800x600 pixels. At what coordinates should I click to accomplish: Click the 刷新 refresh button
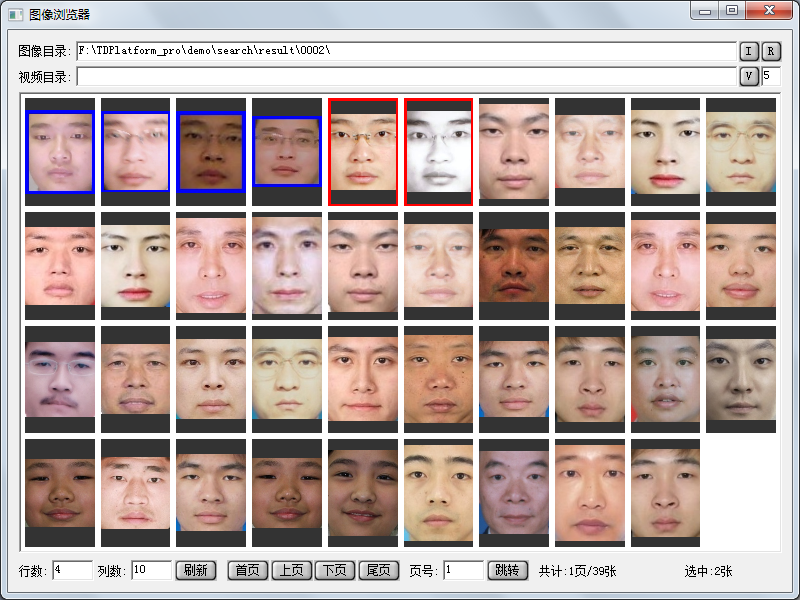(196, 570)
